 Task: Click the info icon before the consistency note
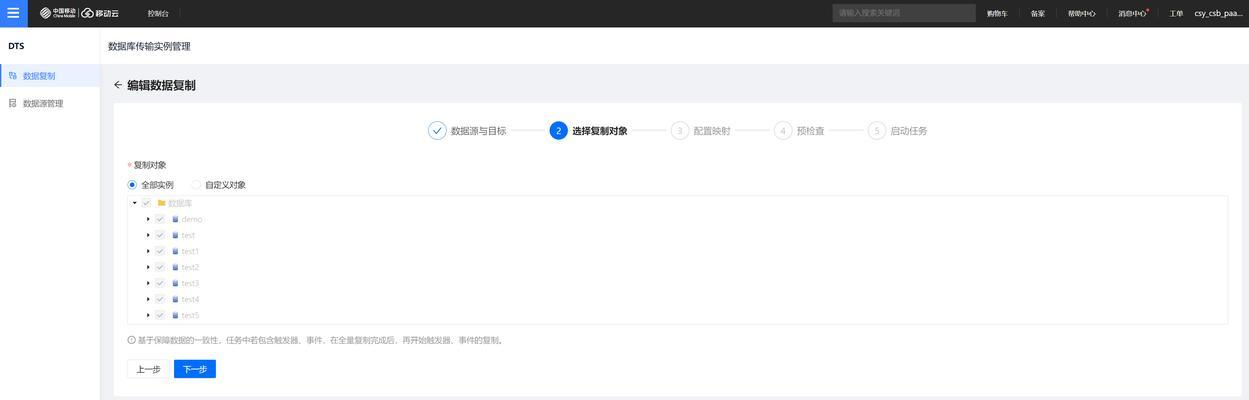pos(132,340)
